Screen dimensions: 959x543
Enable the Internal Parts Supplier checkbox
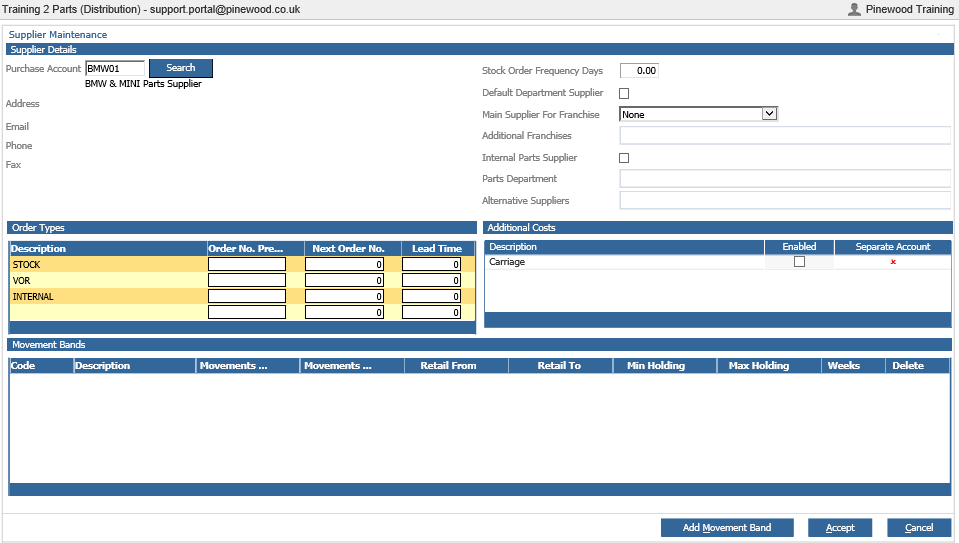[624, 158]
